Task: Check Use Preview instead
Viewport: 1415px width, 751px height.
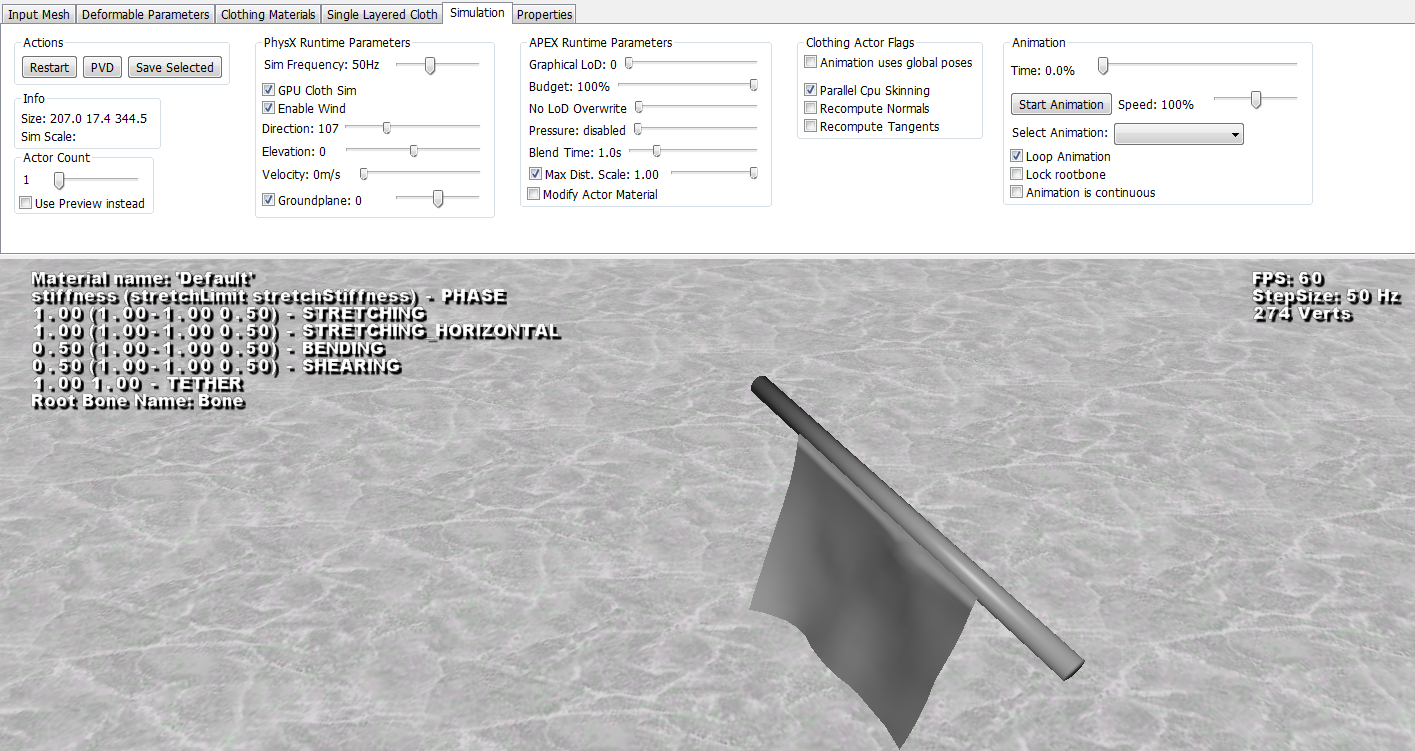Action: [25, 203]
